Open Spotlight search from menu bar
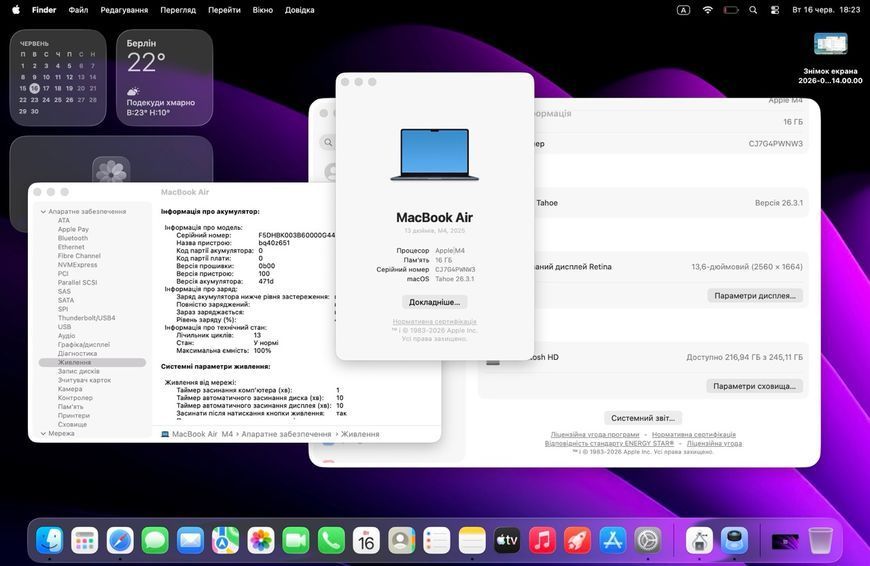The height and width of the screenshot is (566, 870). tap(753, 10)
